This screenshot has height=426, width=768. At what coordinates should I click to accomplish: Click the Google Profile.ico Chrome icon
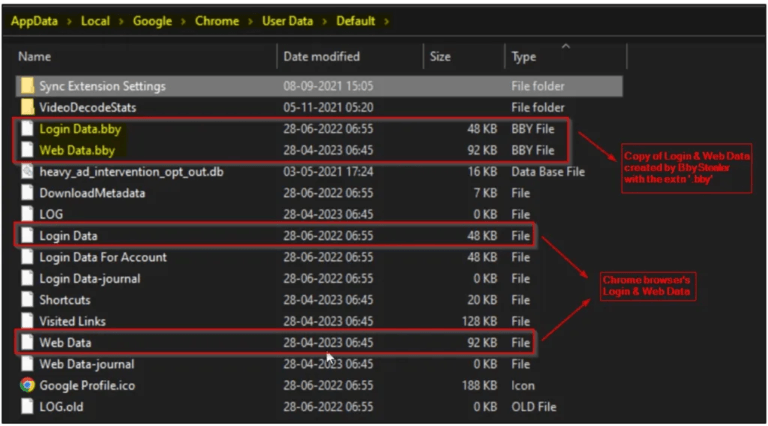click(27, 385)
